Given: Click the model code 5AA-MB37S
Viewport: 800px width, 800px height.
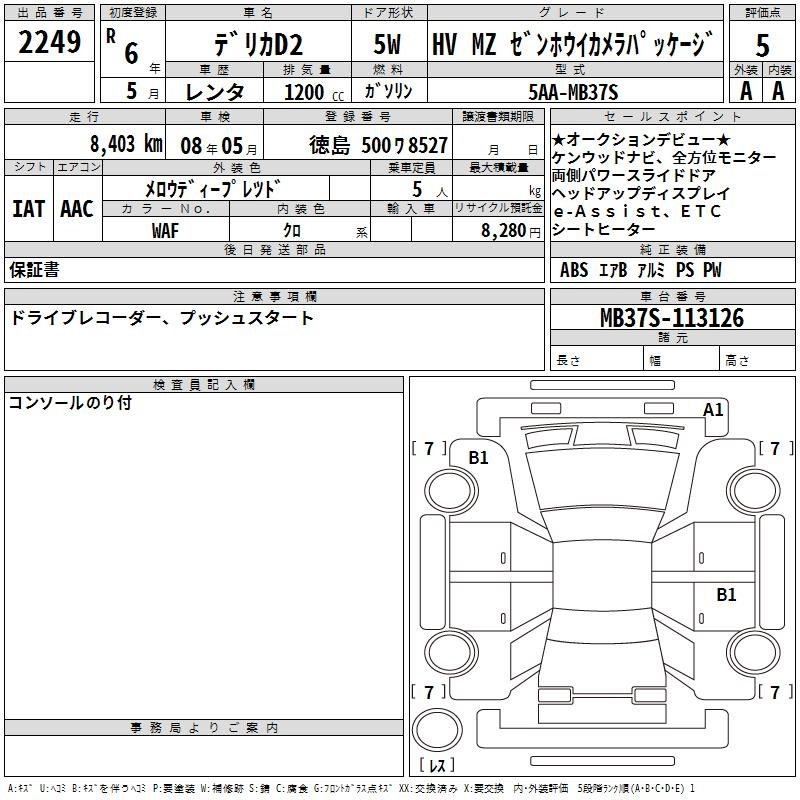Looking at the screenshot, I should pyautogui.click(x=573, y=92).
